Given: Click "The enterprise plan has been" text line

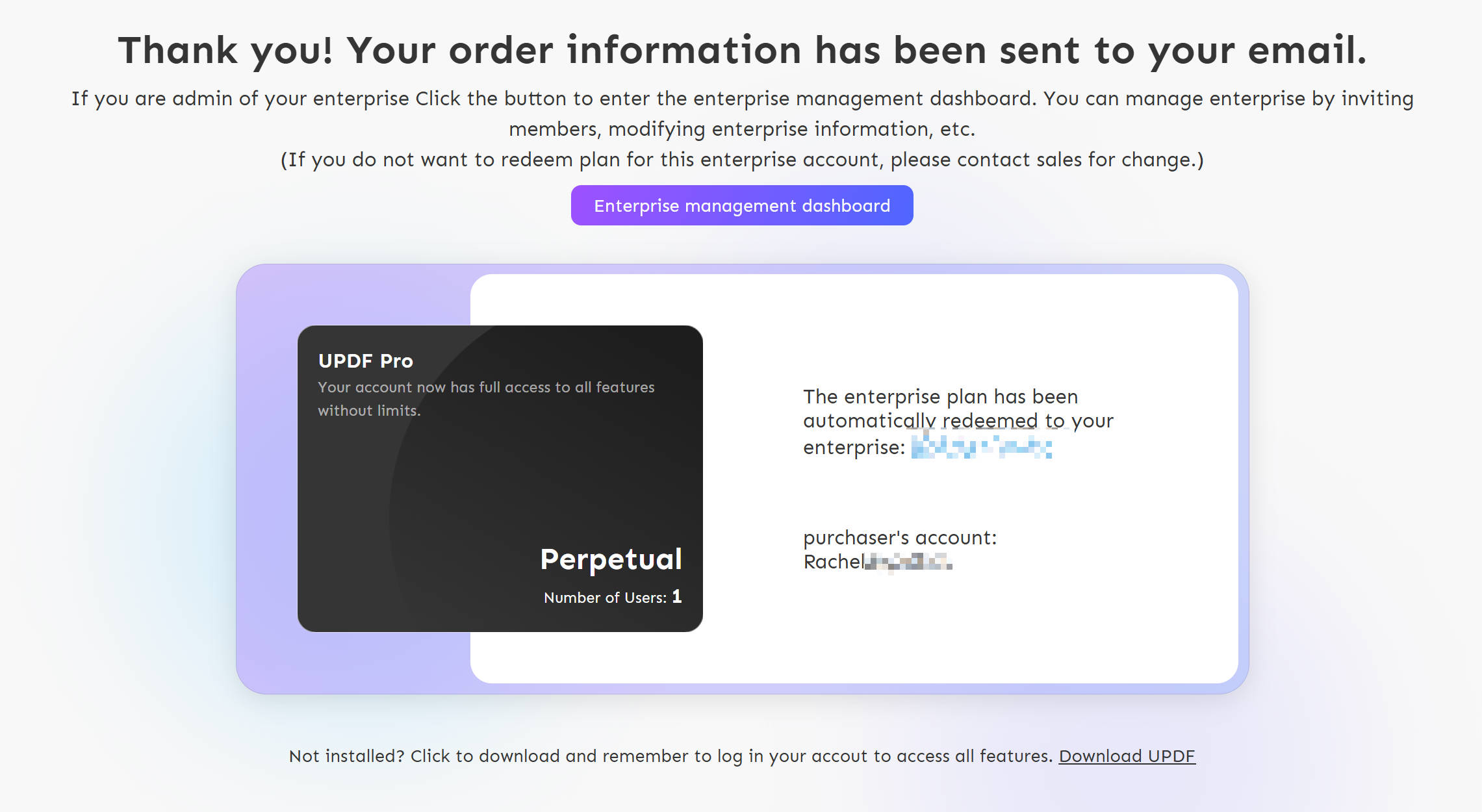Looking at the screenshot, I should pyautogui.click(x=940, y=397).
